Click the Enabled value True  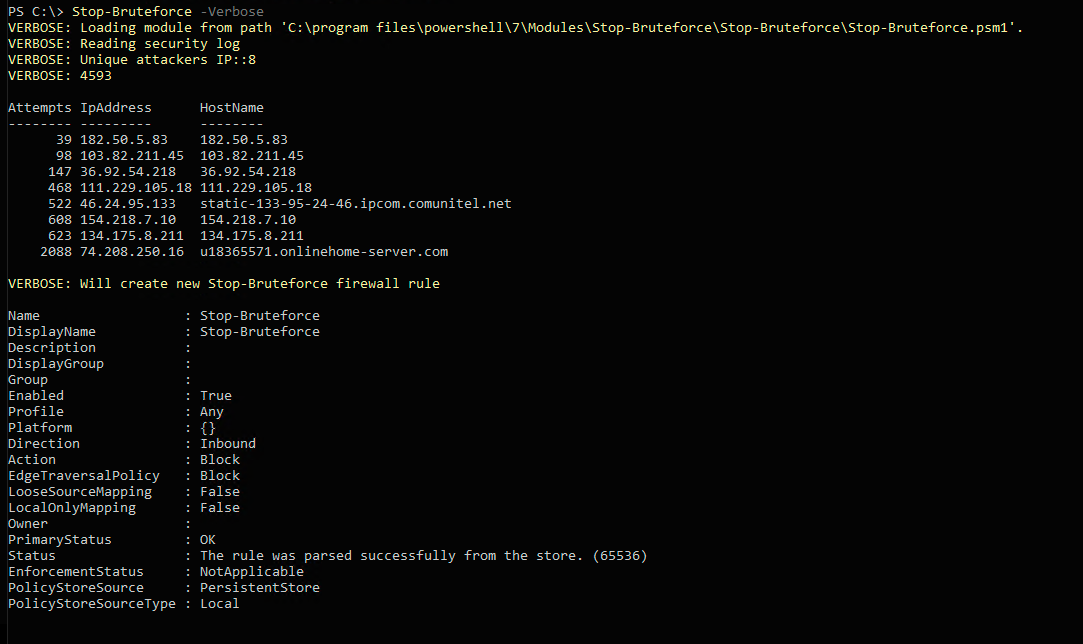point(216,395)
